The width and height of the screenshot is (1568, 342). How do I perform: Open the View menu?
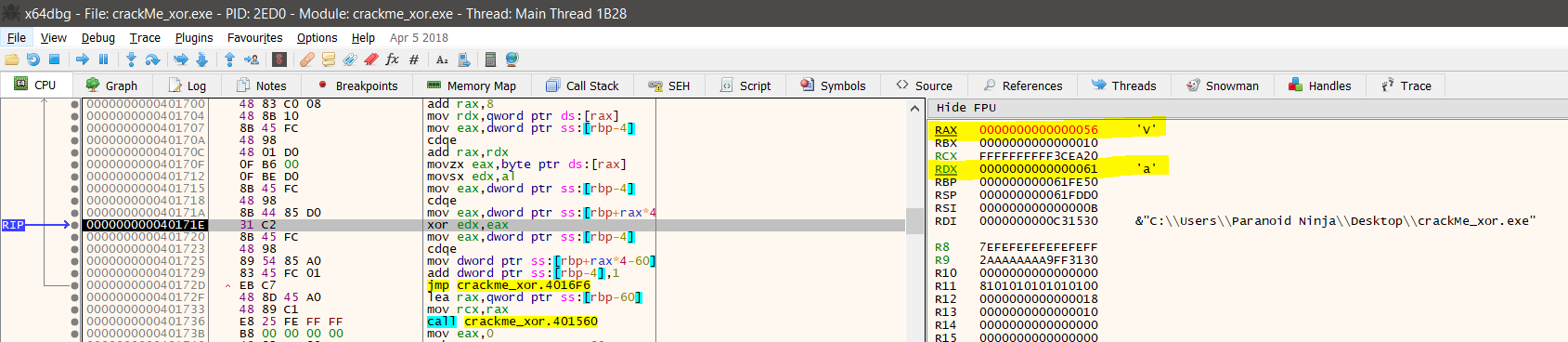54,38
